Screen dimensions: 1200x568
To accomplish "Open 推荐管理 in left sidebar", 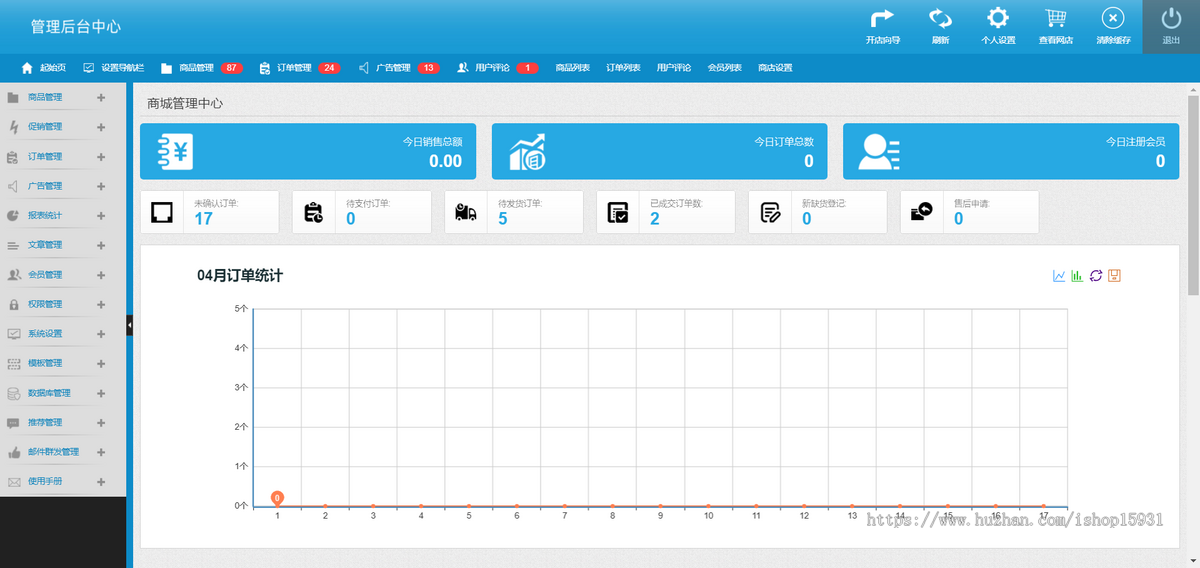I will click(x=45, y=422).
